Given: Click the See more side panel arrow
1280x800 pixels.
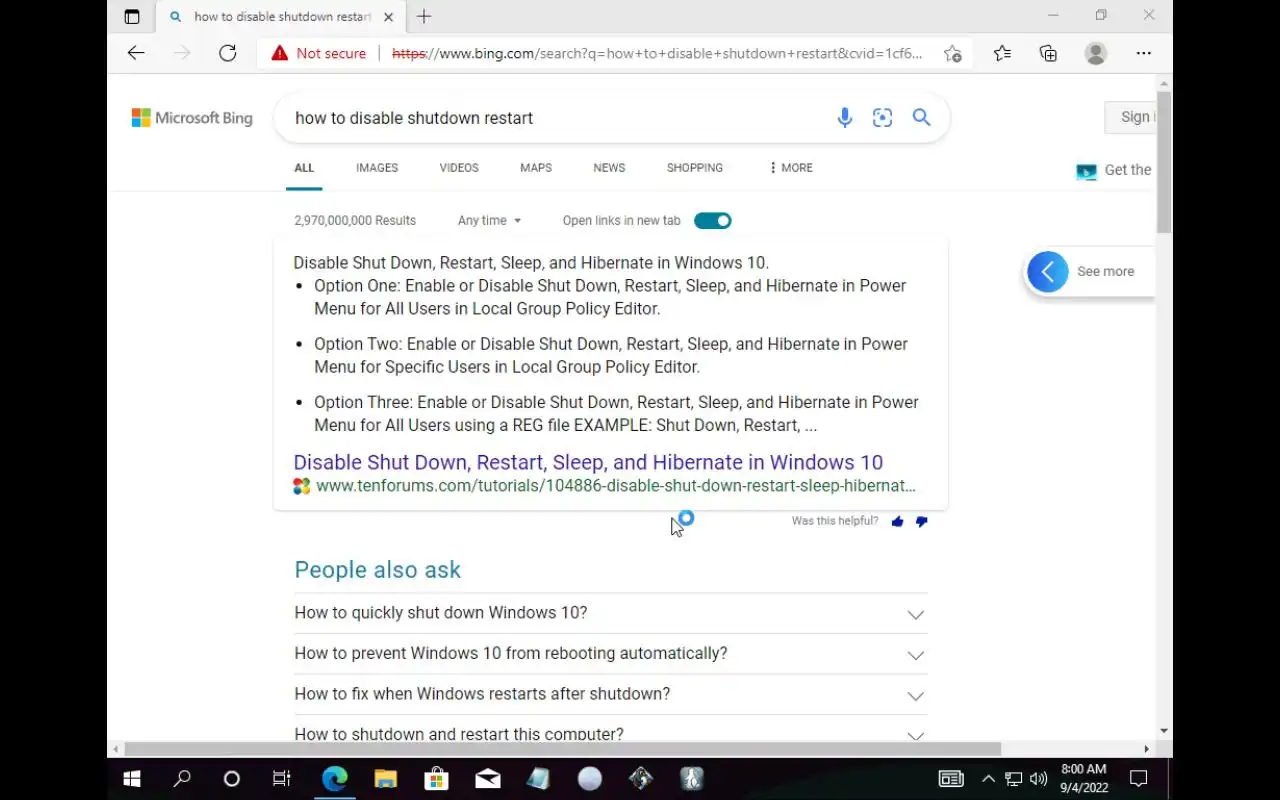Looking at the screenshot, I should 1048,271.
